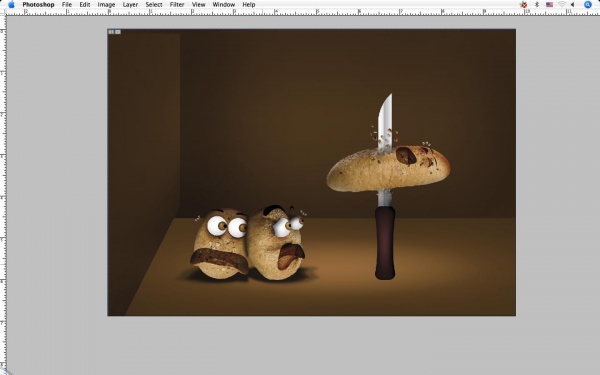Open the View menu
Screen dimensions: 600x375
(x=198, y=5)
